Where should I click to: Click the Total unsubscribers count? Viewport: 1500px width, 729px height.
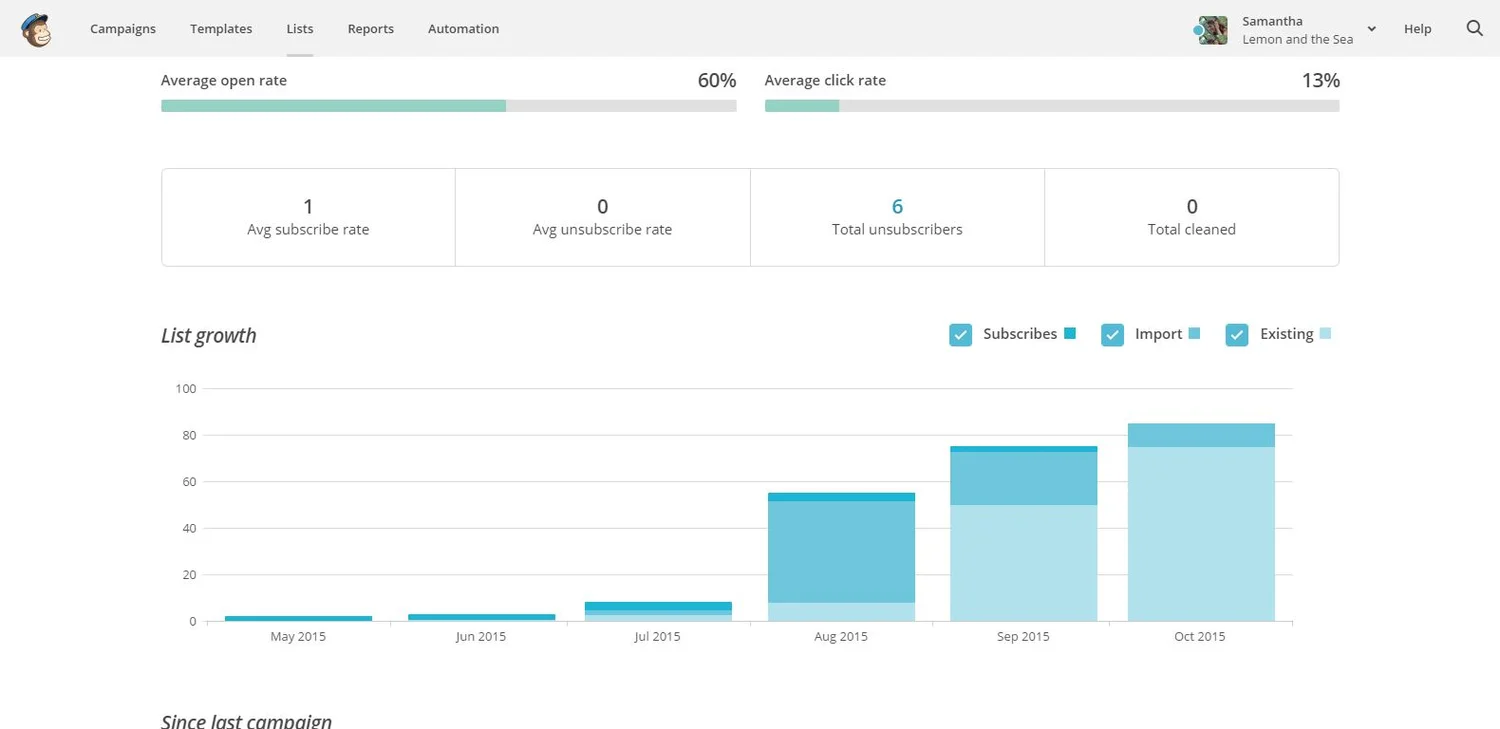tap(896, 206)
